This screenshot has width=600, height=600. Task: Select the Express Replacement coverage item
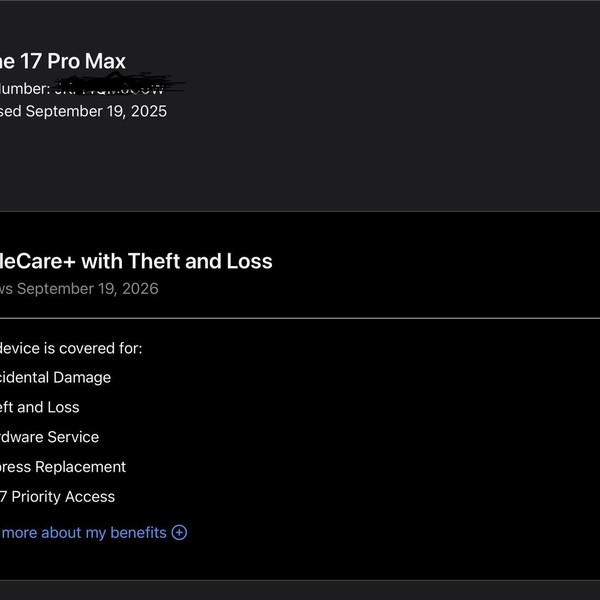[63, 467]
